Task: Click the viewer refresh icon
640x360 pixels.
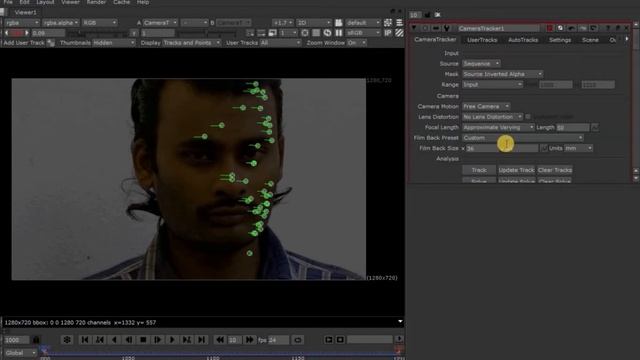Action: coord(327,33)
